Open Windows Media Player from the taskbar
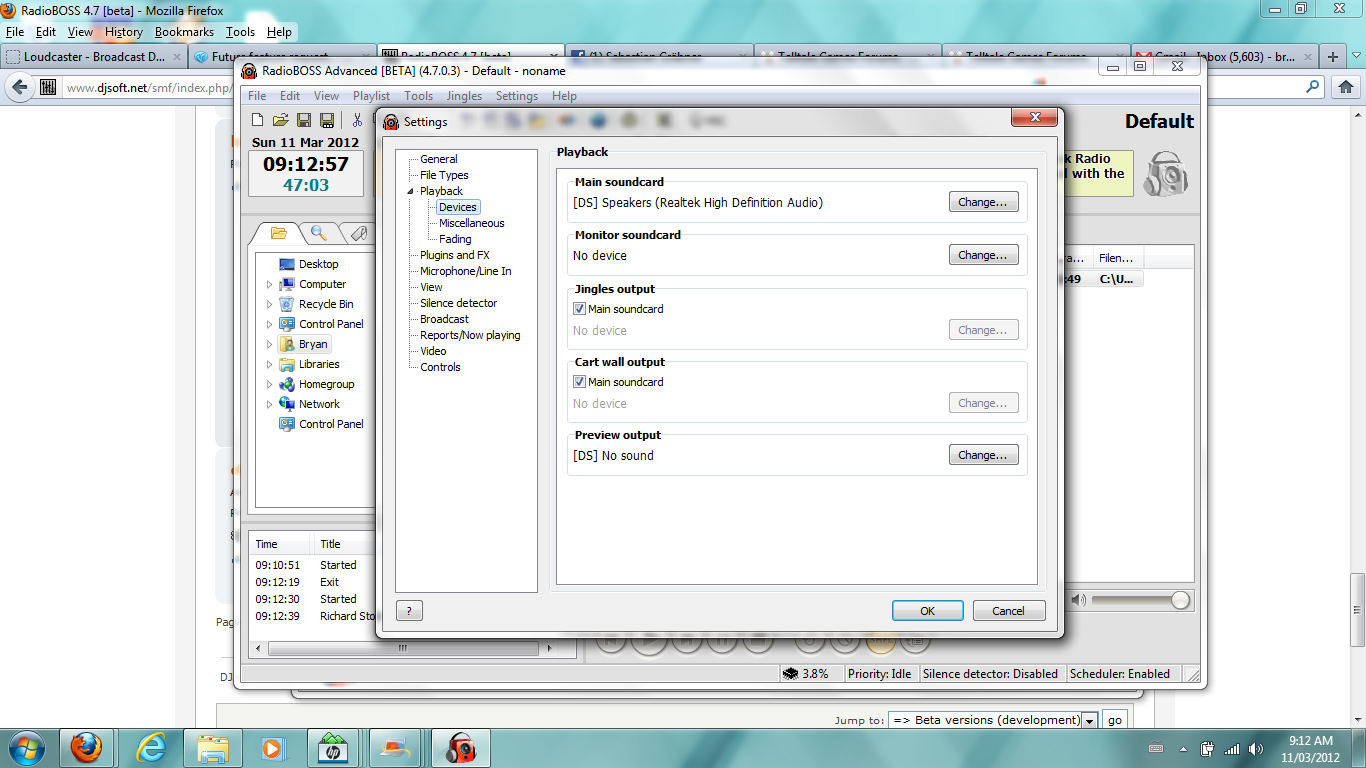The width and height of the screenshot is (1366, 768). tap(271, 748)
